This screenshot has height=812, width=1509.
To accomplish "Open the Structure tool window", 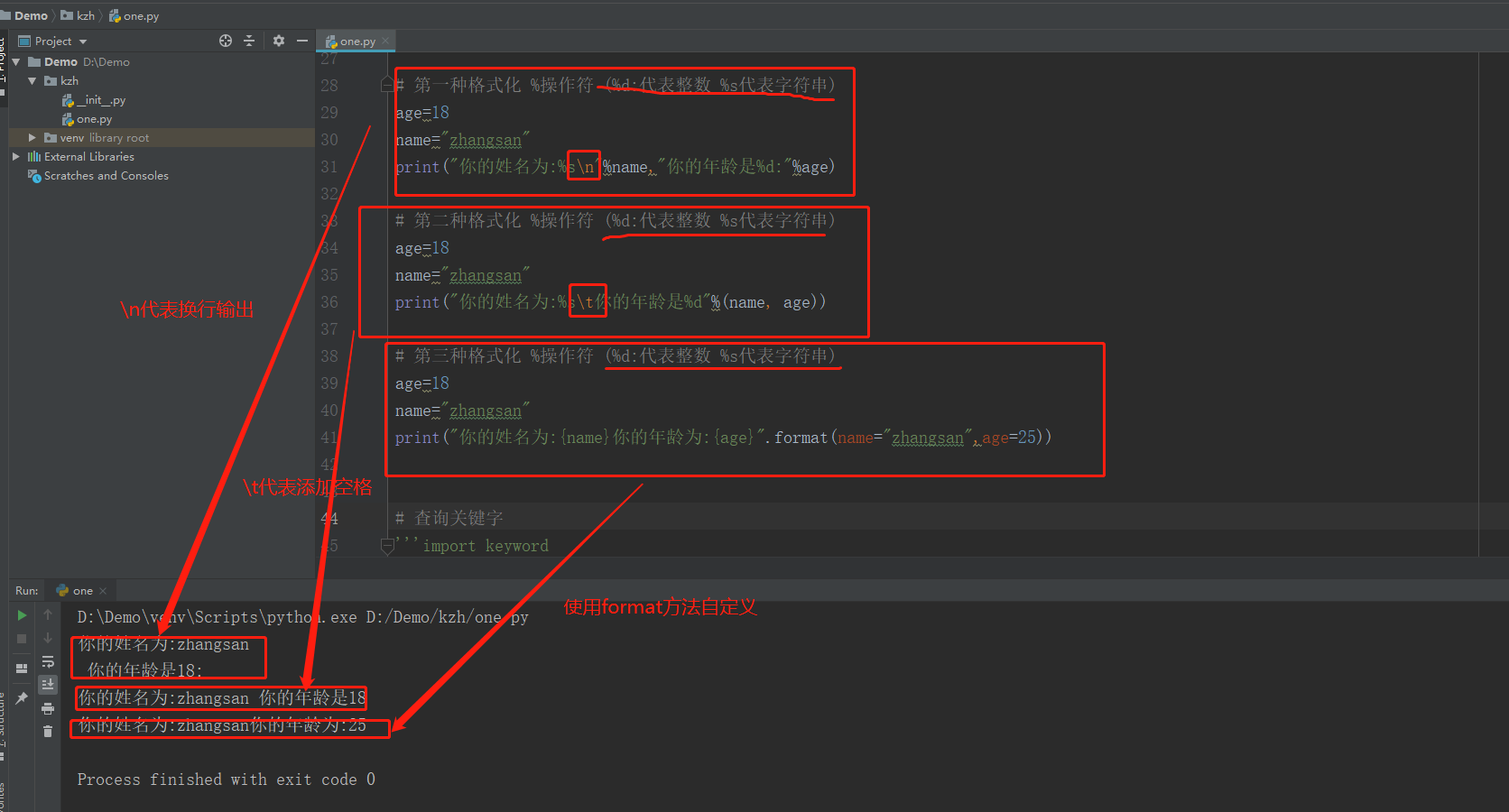I will coord(7,713).
